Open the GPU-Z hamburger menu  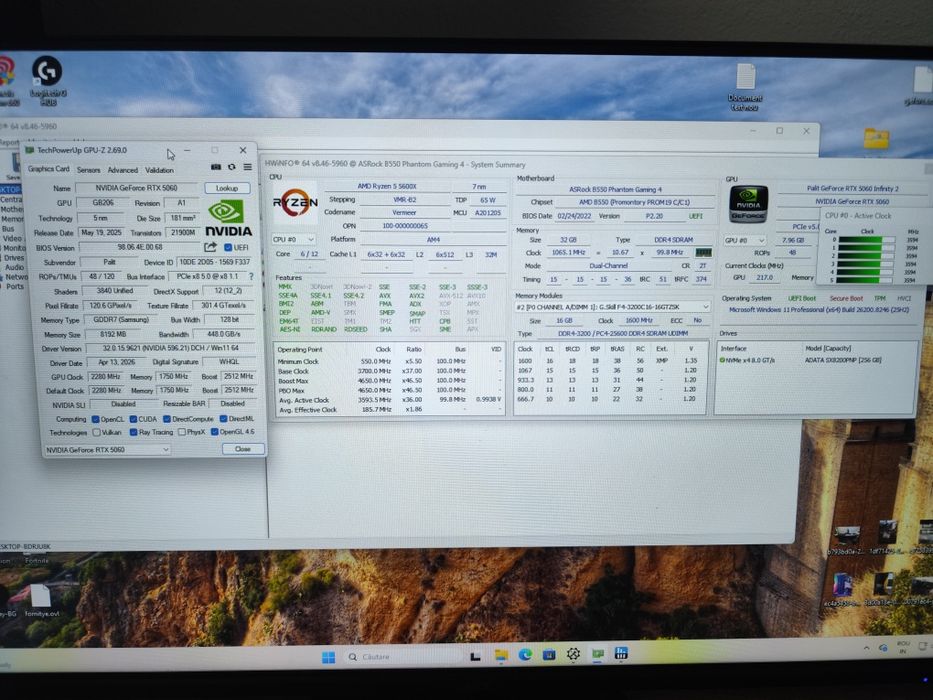[248, 167]
